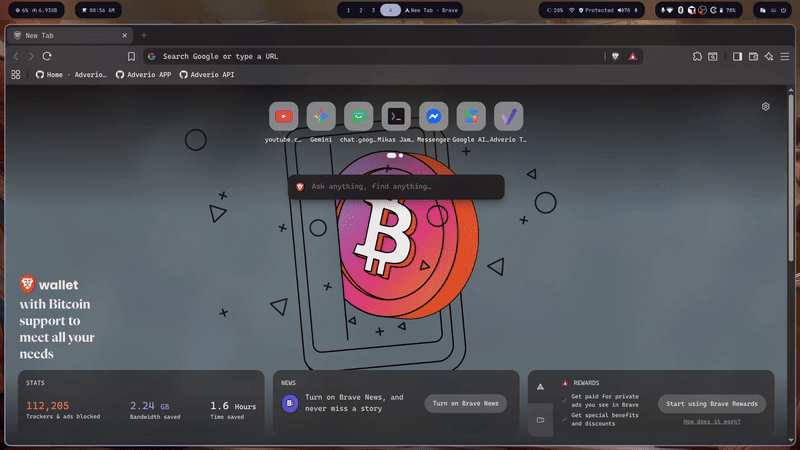Click the Brave Shields lion icon
Screen dimensions: 800x450
(615, 57)
